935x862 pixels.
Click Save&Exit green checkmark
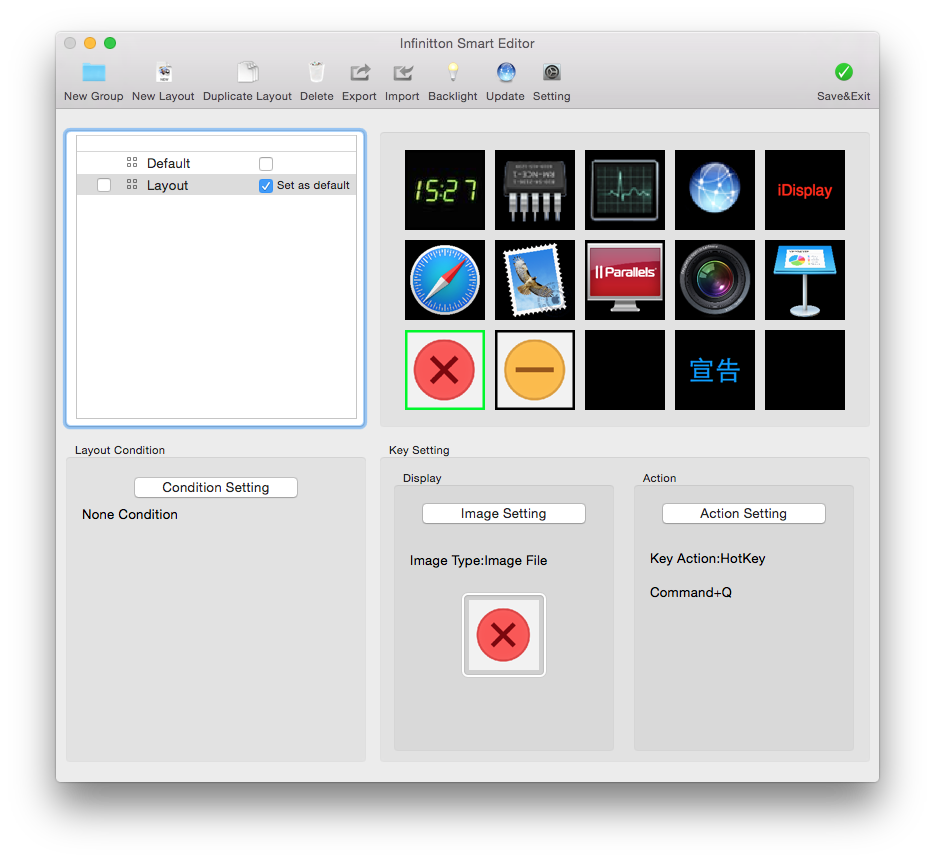click(x=843, y=73)
